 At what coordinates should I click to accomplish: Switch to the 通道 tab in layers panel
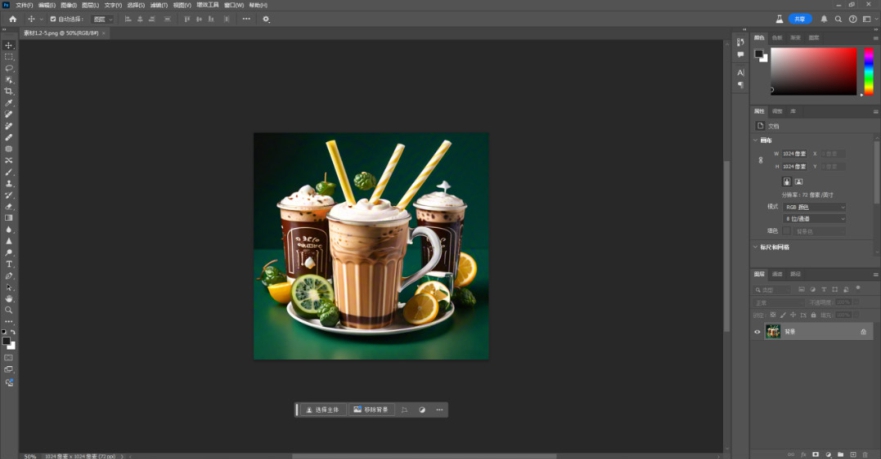click(x=777, y=273)
